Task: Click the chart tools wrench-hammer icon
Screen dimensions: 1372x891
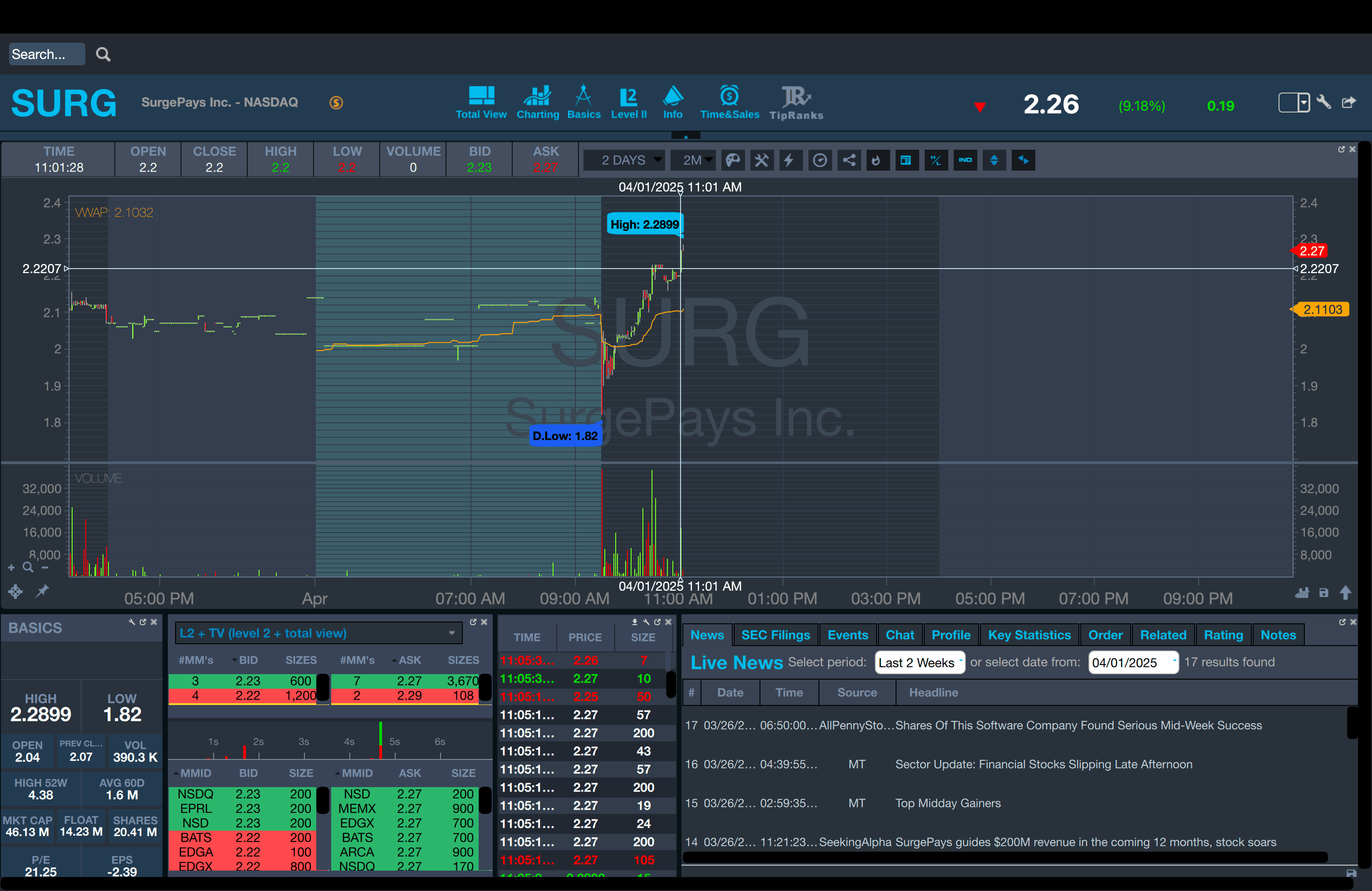Action: (761, 160)
